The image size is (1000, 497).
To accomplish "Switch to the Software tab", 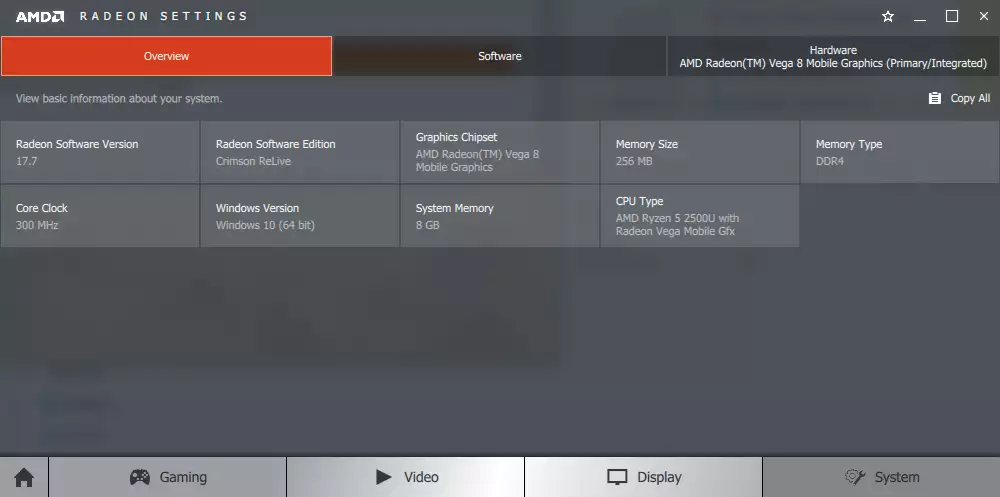I will [x=500, y=56].
